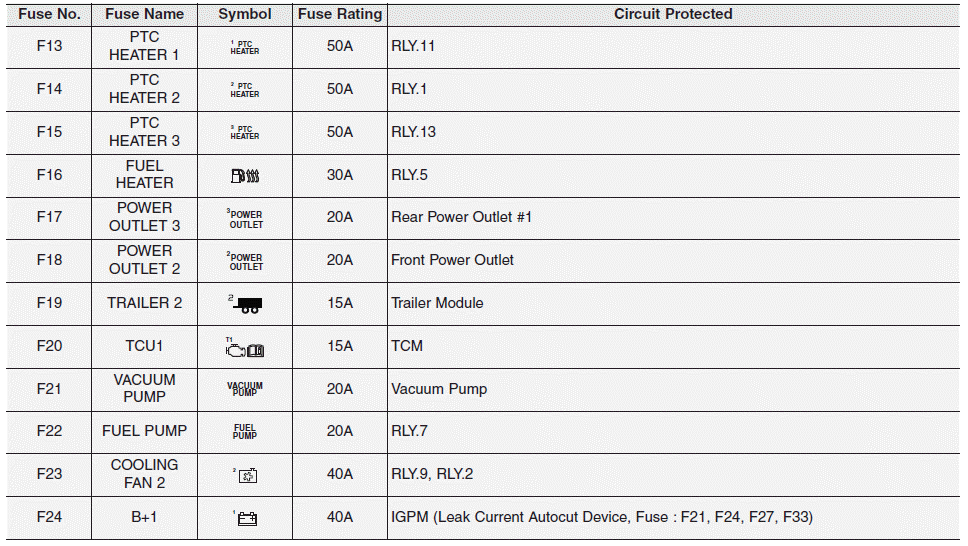Select the F20 fuse number cell
This screenshot has height=546, width=968.
pyautogui.click(x=49, y=346)
